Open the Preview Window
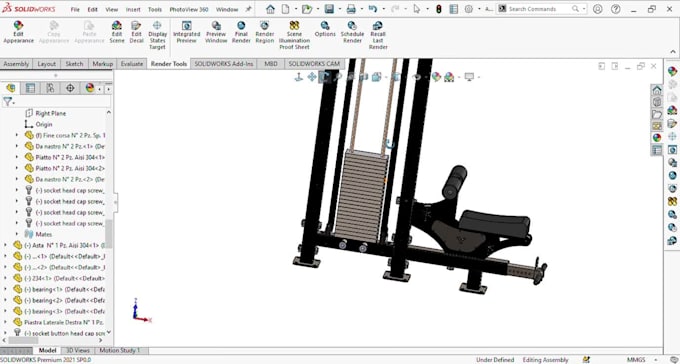Image resolution: width=680 pixels, height=364 pixels. [216, 32]
